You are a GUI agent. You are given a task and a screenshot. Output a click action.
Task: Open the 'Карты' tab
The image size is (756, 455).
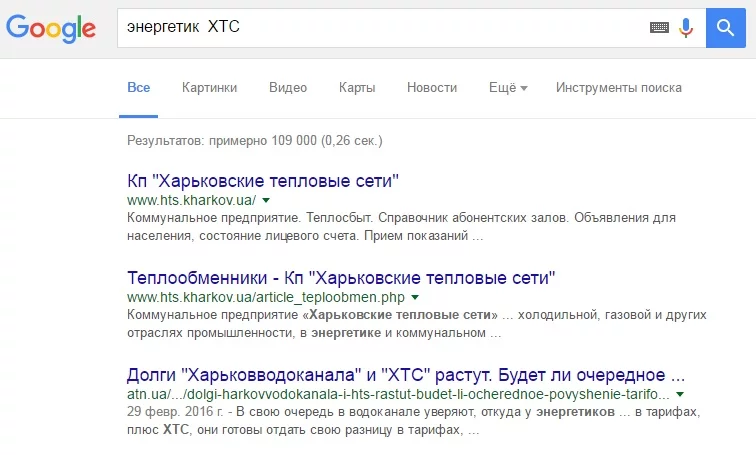tap(357, 88)
